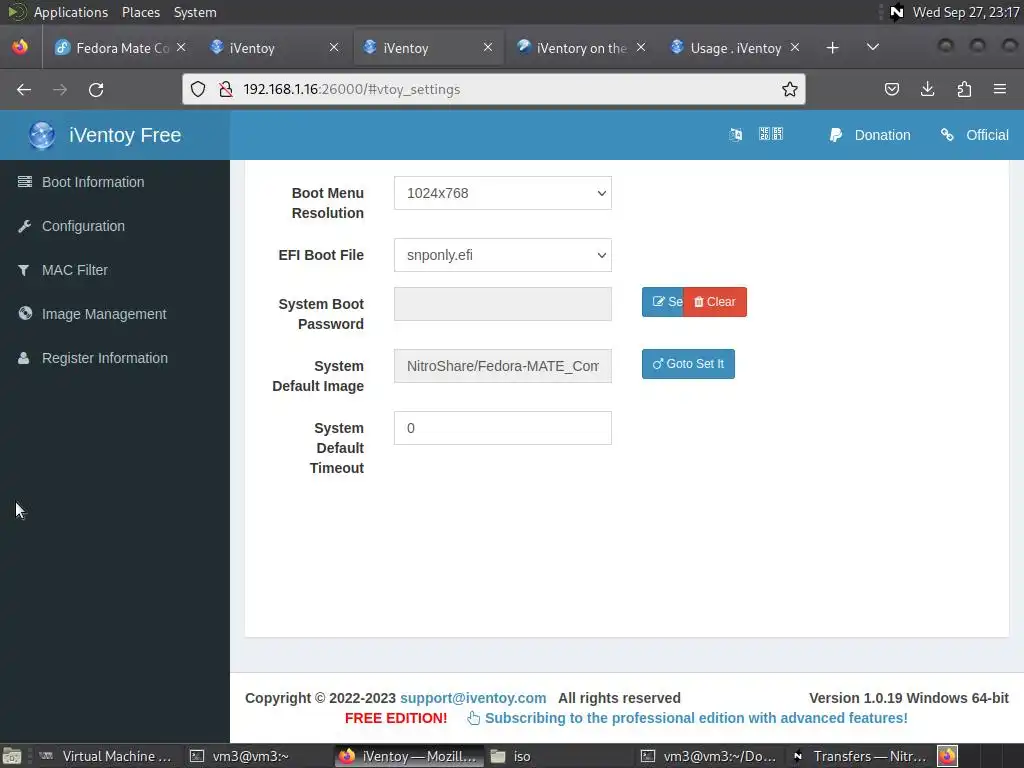Open Firefox hamburger menu
Viewport: 1024px width, 768px height.
(x=1000, y=89)
